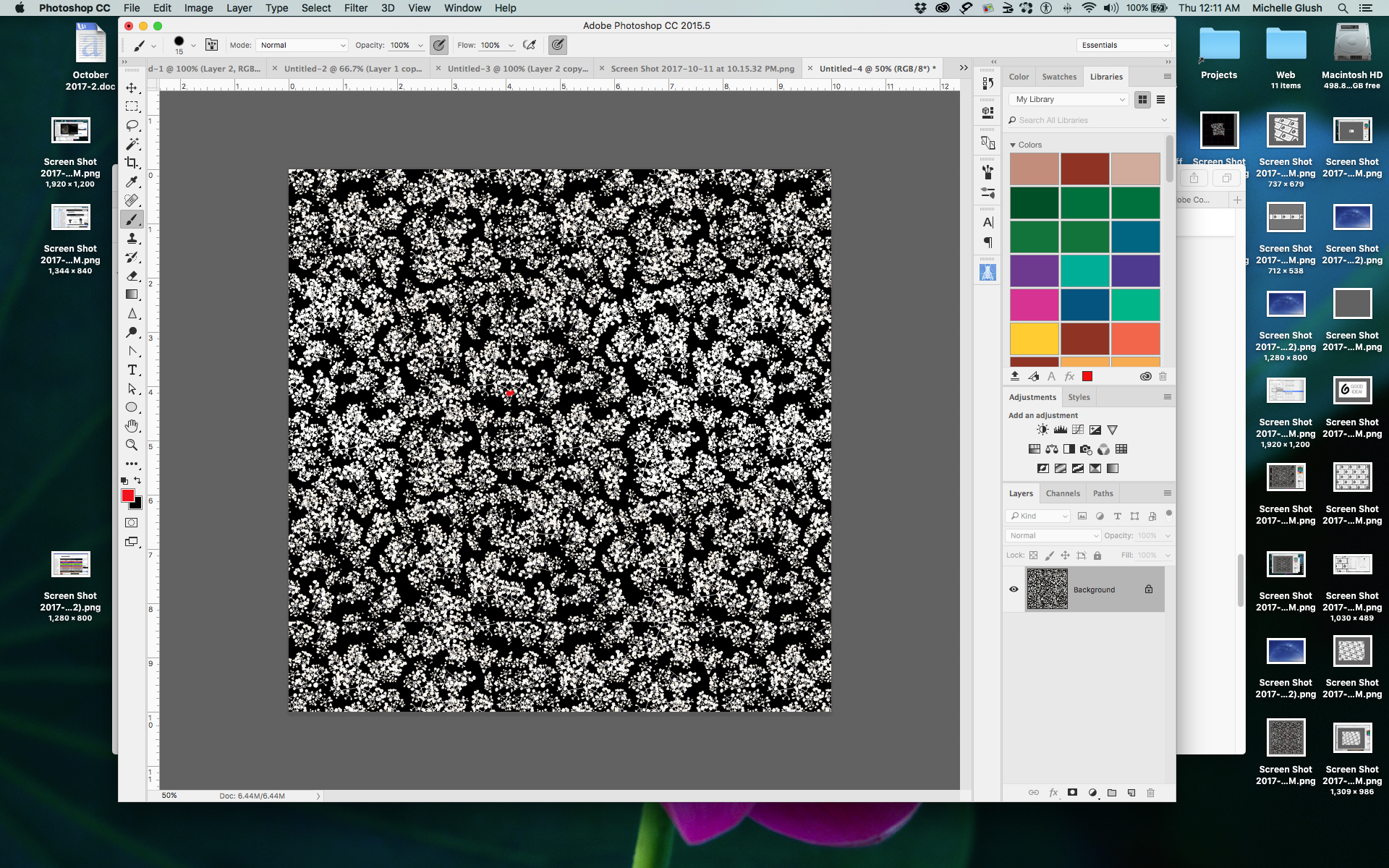
Task: Switch to the Channels tab
Action: pyautogui.click(x=1063, y=493)
